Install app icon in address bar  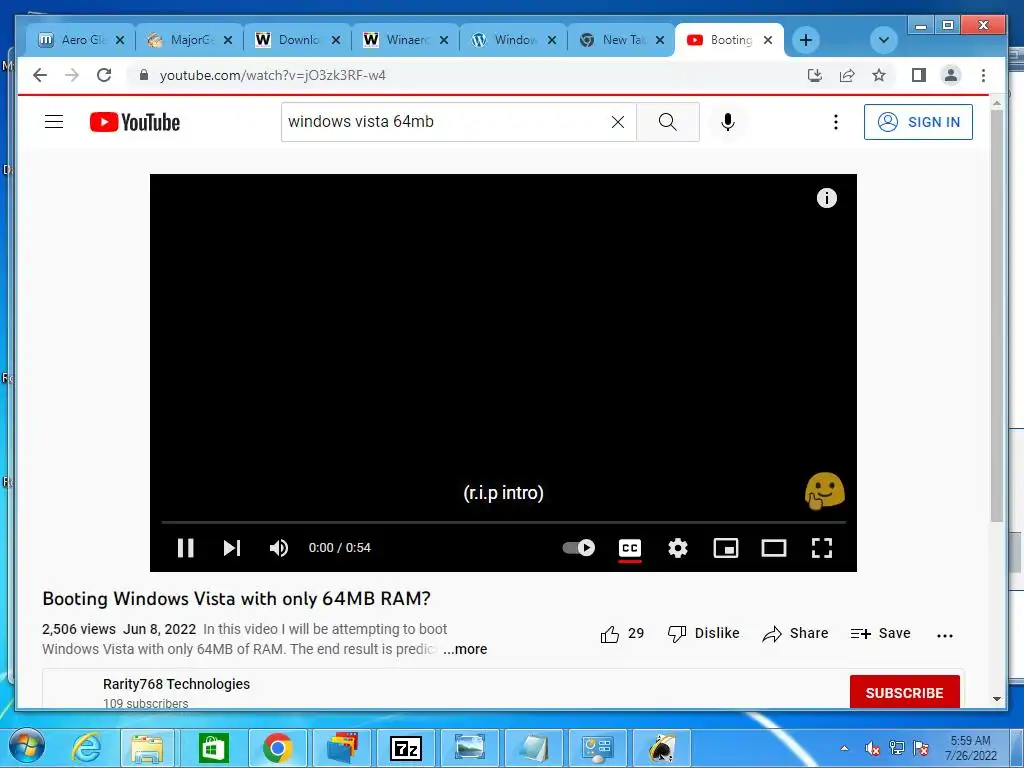pos(814,75)
